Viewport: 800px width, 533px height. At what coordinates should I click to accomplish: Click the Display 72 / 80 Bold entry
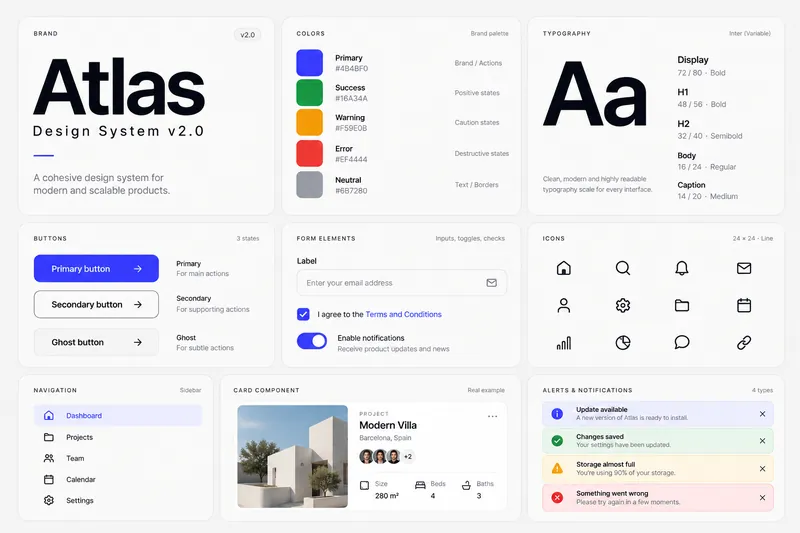pos(702,66)
